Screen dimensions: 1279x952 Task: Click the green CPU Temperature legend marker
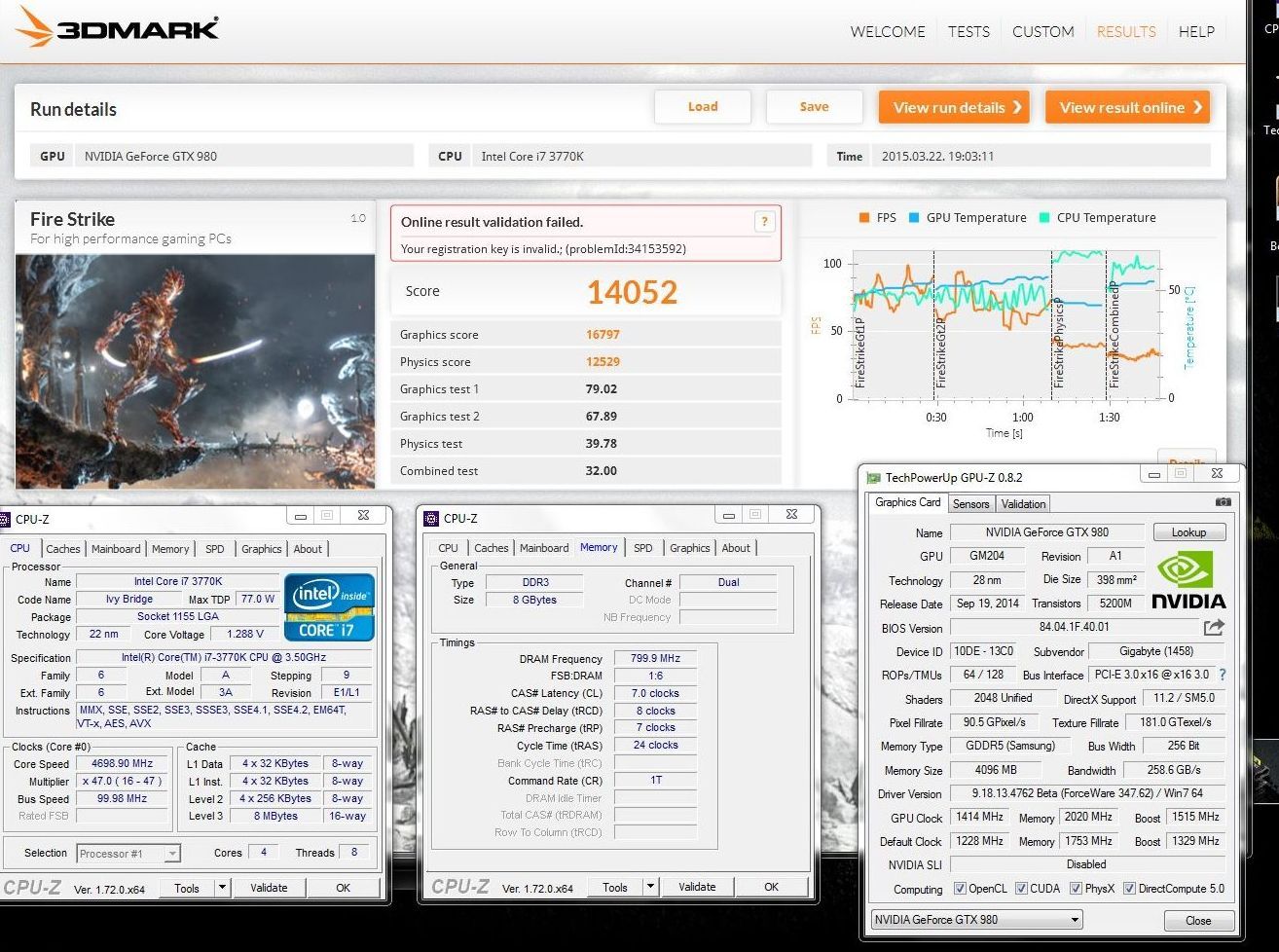pyautogui.click(x=1044, y=217)
